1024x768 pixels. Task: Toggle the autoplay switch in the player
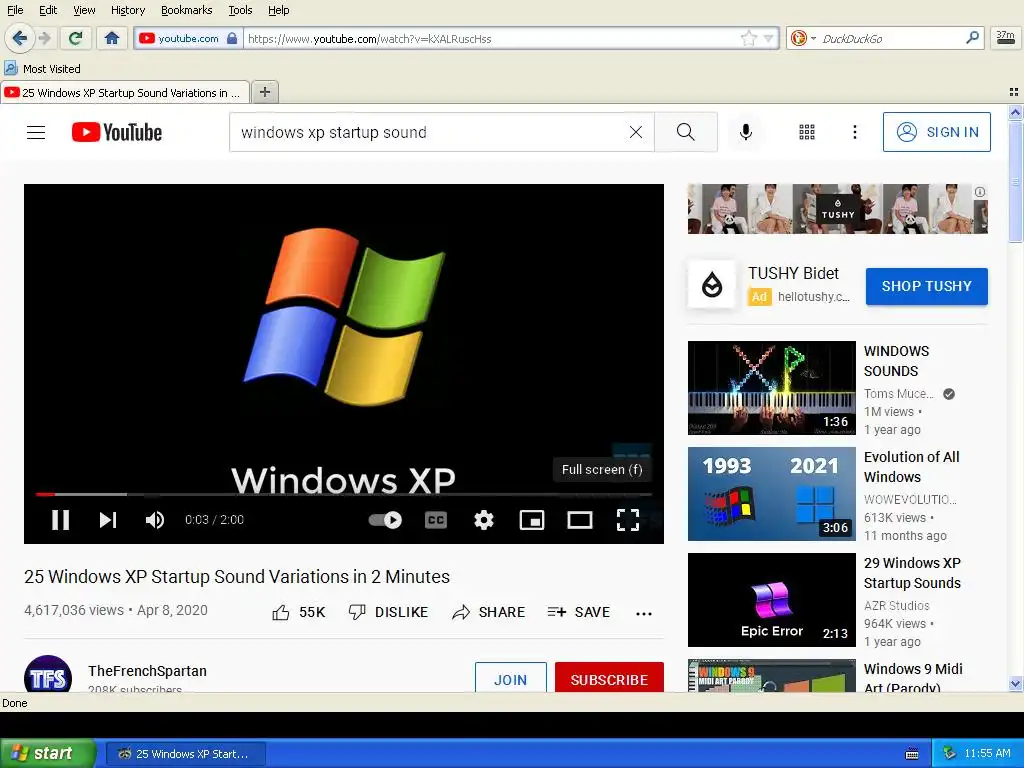385,520
